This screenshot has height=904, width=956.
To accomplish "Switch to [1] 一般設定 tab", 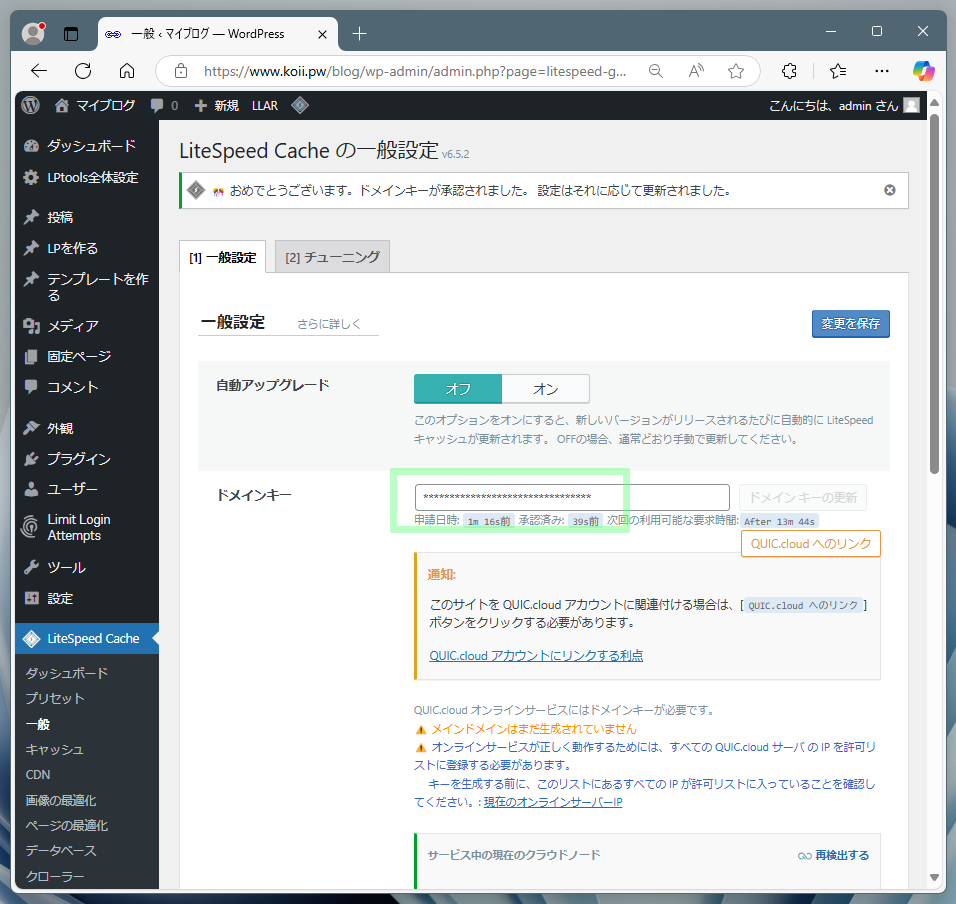I will click(x=223, y=257).
